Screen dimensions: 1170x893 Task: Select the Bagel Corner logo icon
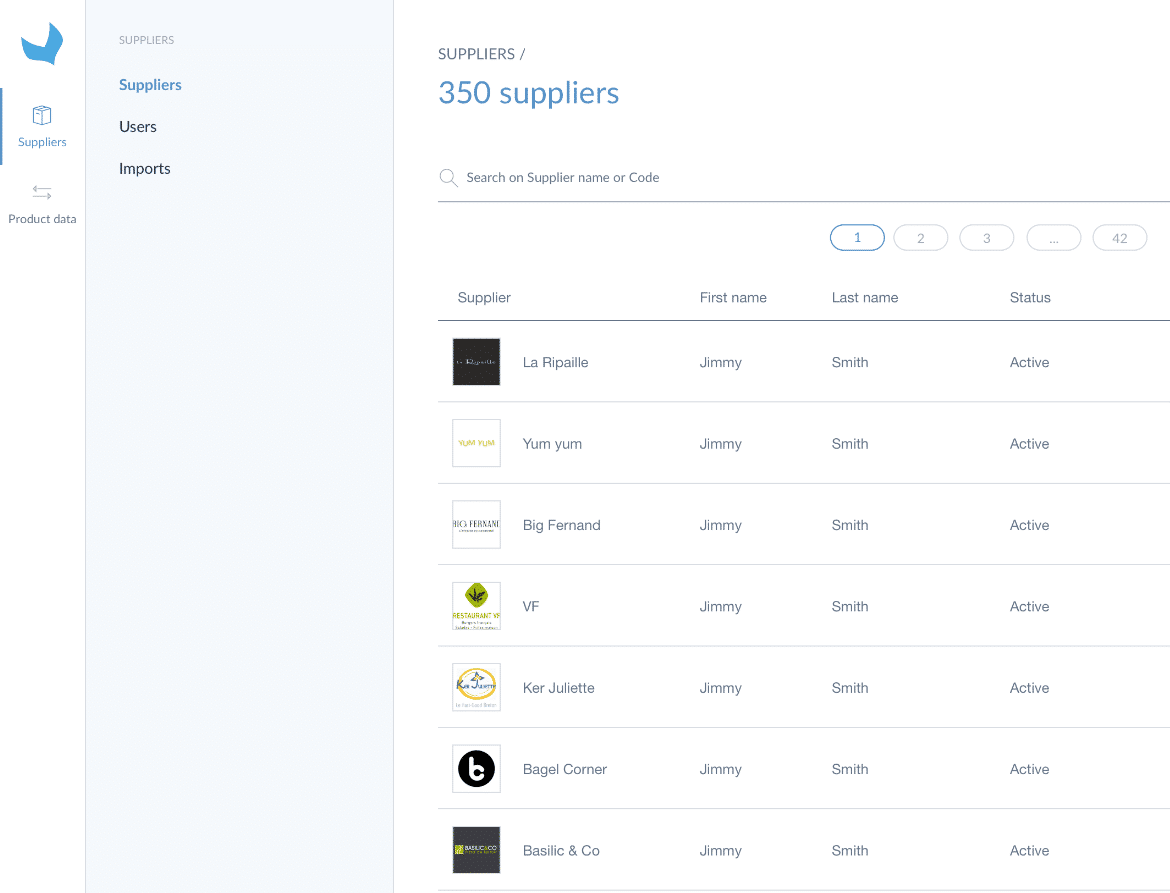point(476,769)
